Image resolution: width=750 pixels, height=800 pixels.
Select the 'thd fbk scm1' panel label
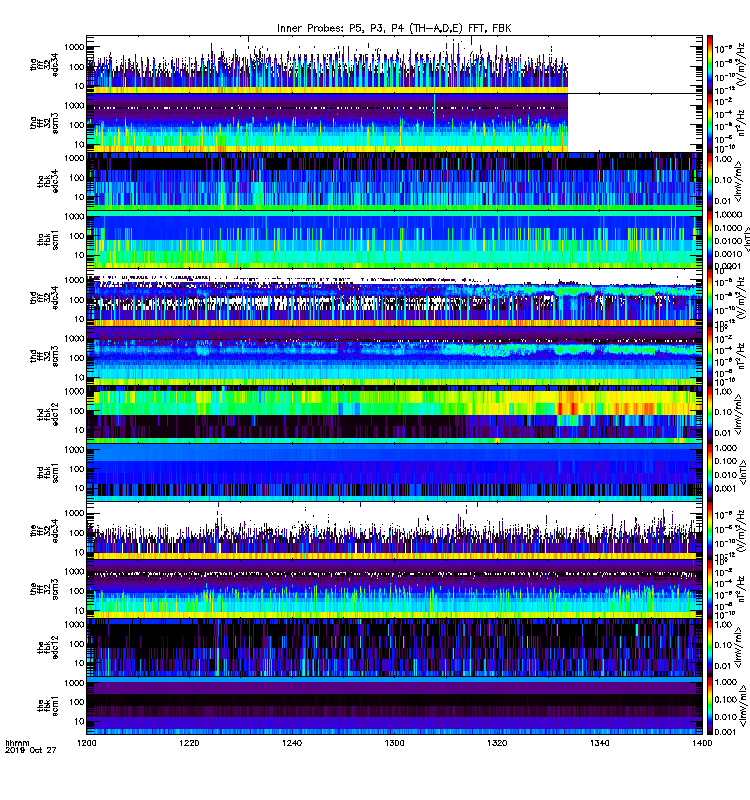(x=47, y=472)
